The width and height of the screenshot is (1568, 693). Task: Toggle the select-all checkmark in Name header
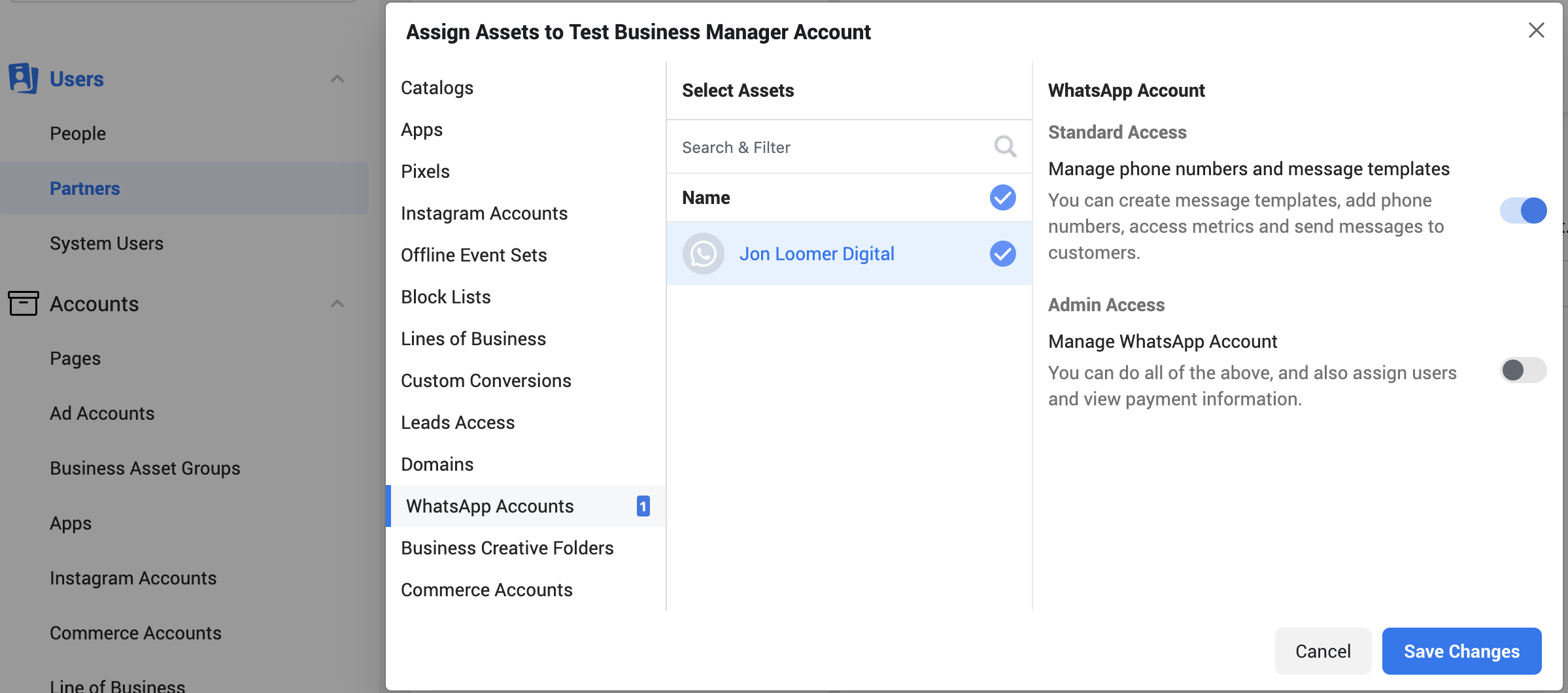coord(1002,197)
